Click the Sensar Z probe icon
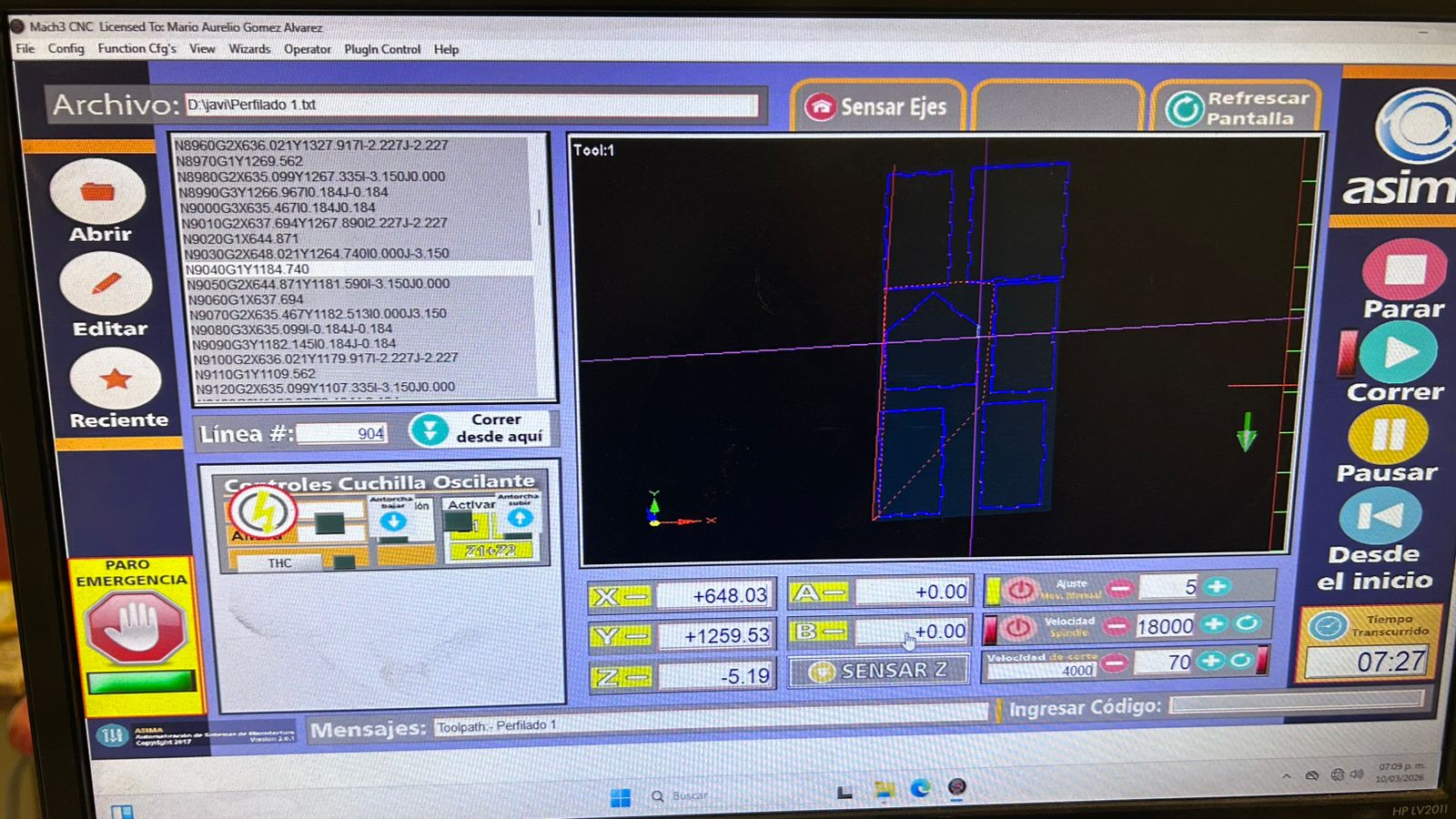The image size is (1456, 819). click(x=824, y=670)
